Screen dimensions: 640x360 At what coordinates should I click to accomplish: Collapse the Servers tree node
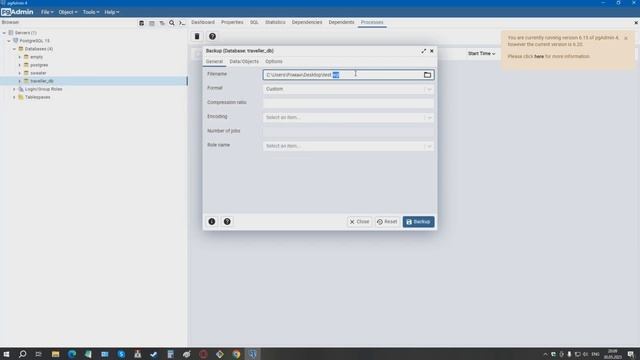[x=4, y=33]
